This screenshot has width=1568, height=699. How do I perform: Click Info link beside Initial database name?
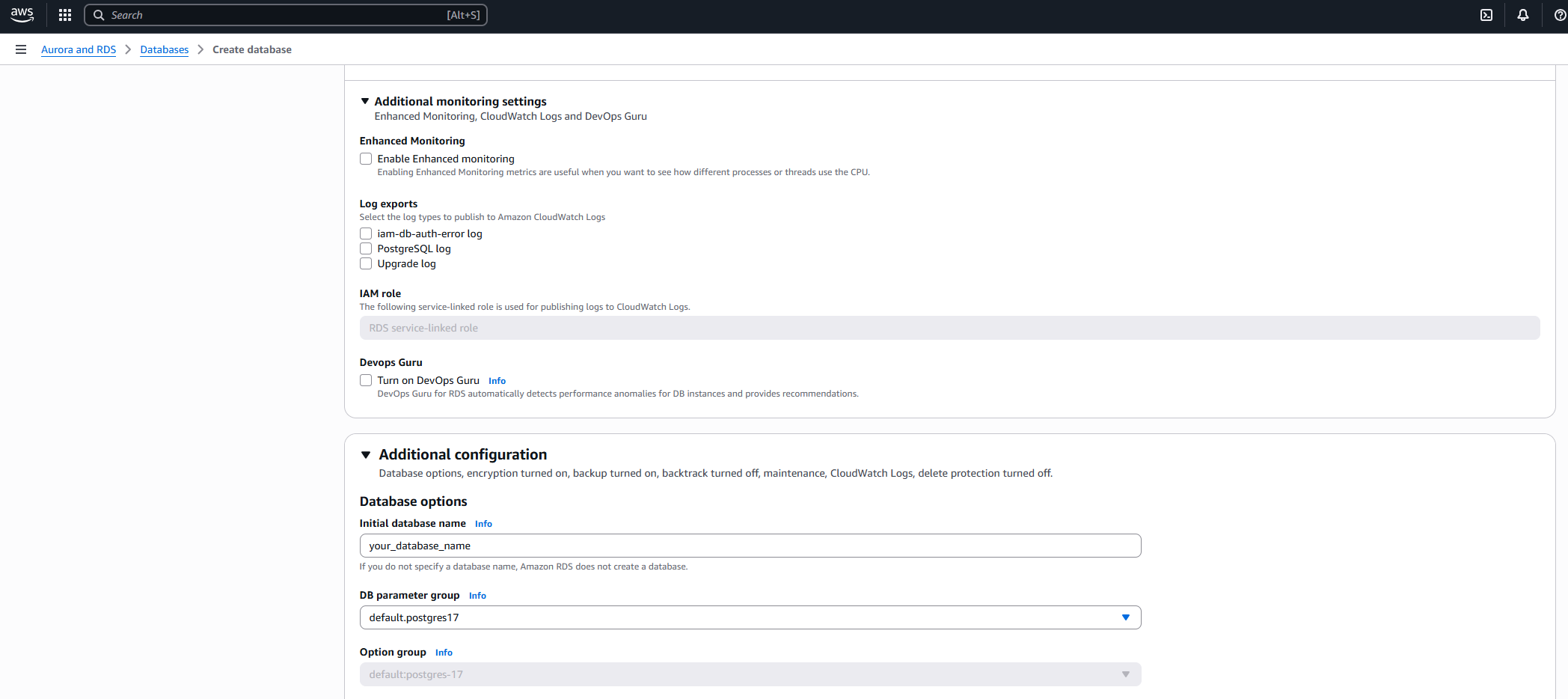pyautogui.click(x=483, y=524)
